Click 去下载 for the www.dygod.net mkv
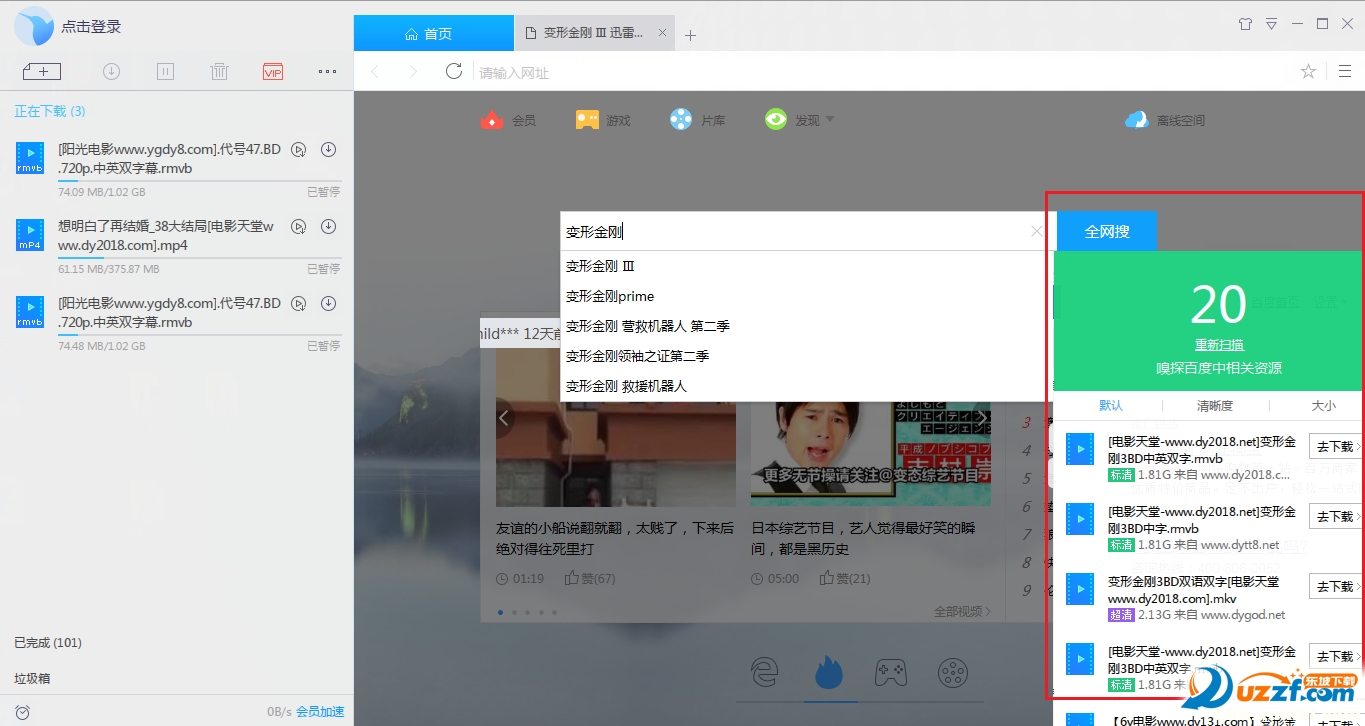Screen dimensions: 1365x726 pos(1335,586)
